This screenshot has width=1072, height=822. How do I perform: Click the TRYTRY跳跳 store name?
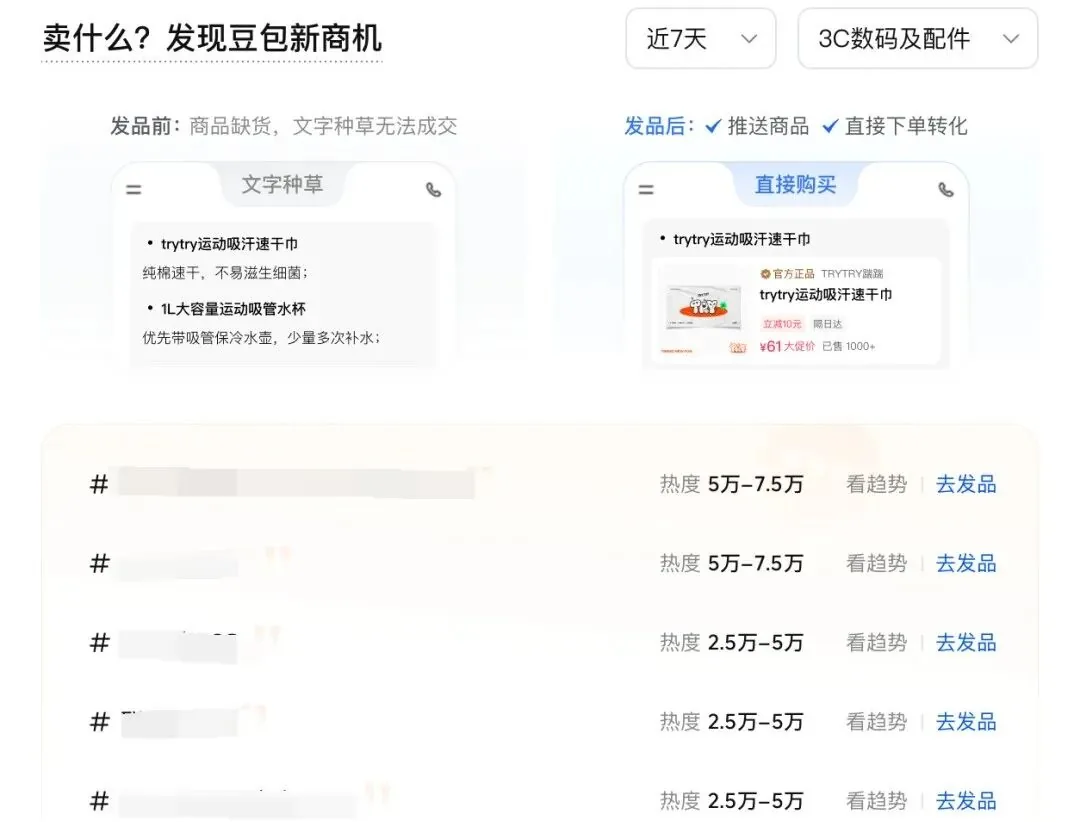click(x=852, y=274)
